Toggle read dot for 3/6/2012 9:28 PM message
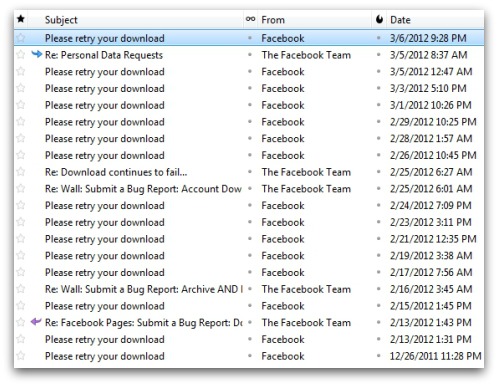Viewport: 498px width, 386px height. click(250, 38)
